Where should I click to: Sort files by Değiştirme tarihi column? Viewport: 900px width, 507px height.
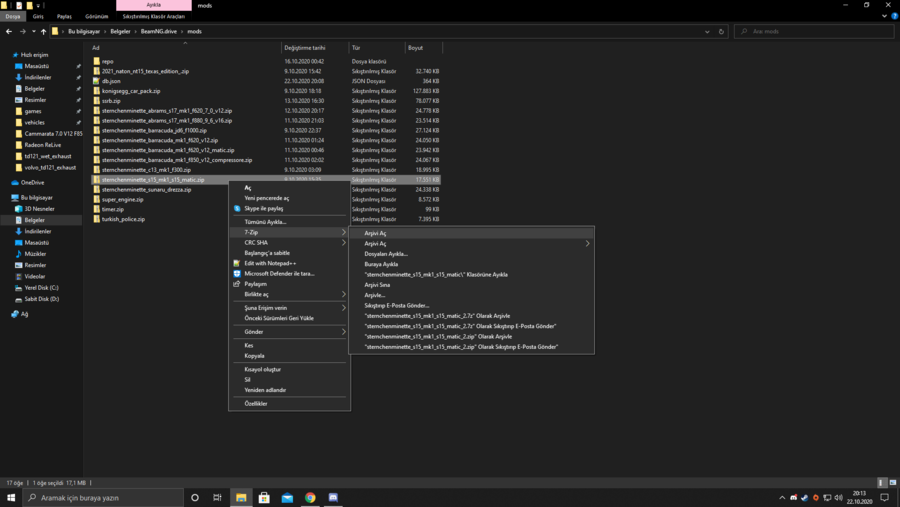tap(305, 47)
